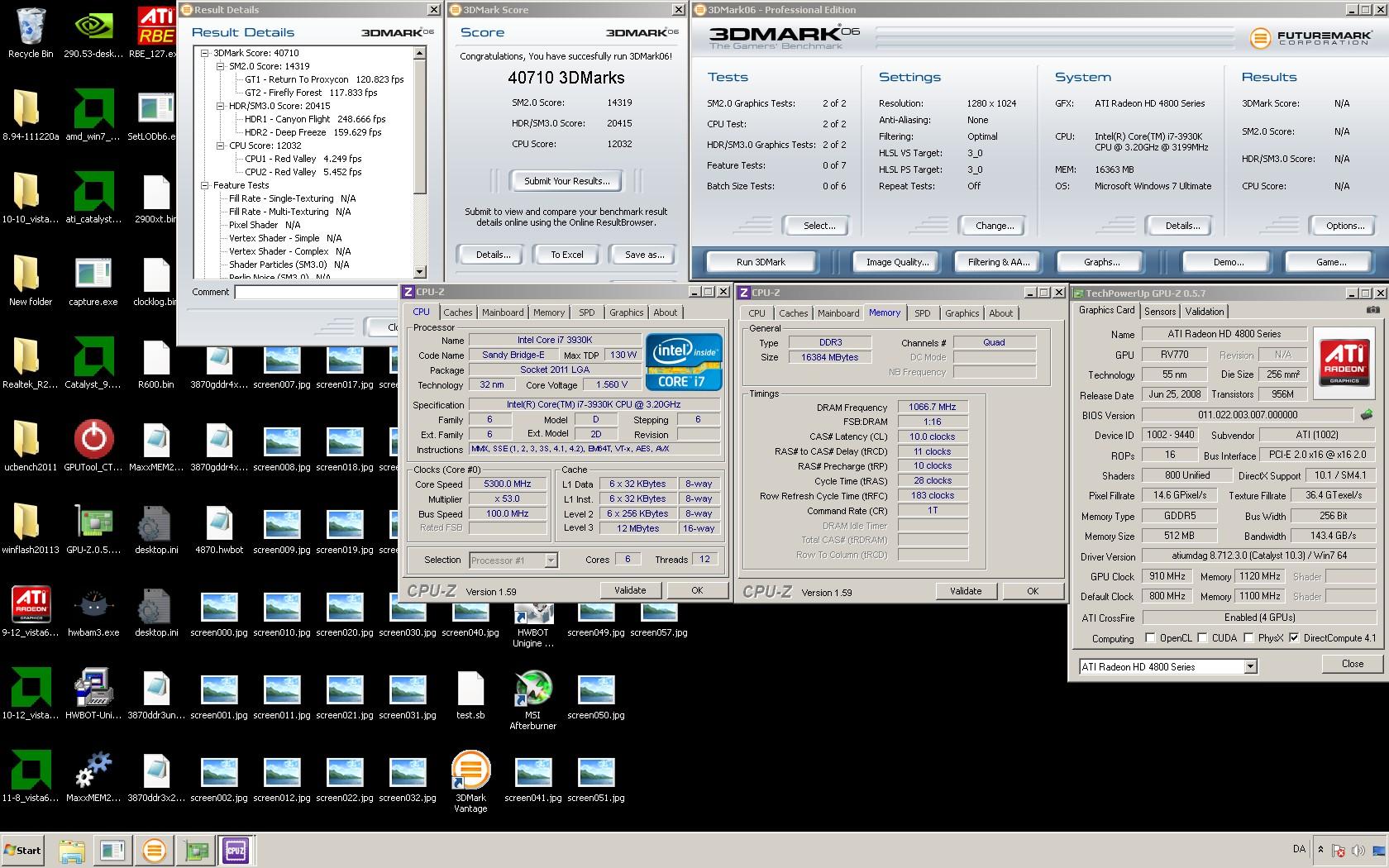Screen dimensions: 1389x868
Task: Collapse the CPU Score tree node
Action: pos(220,145)
